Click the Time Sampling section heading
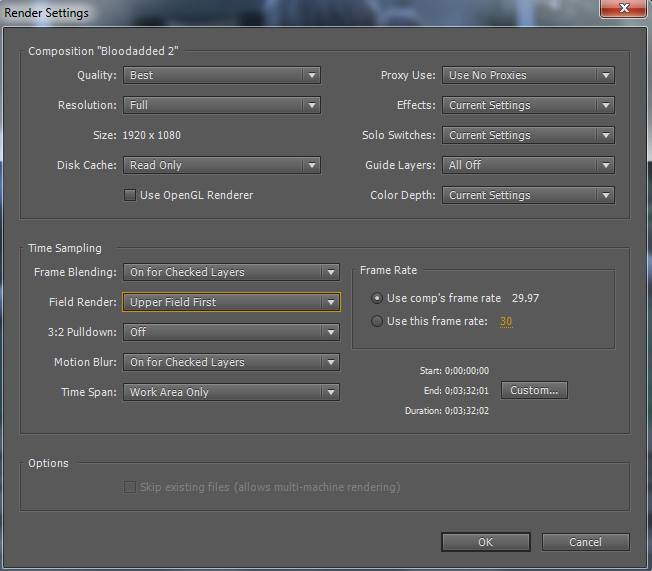This screenshot has height=571, width=652. pyautogui.click(x=65, y=248)
